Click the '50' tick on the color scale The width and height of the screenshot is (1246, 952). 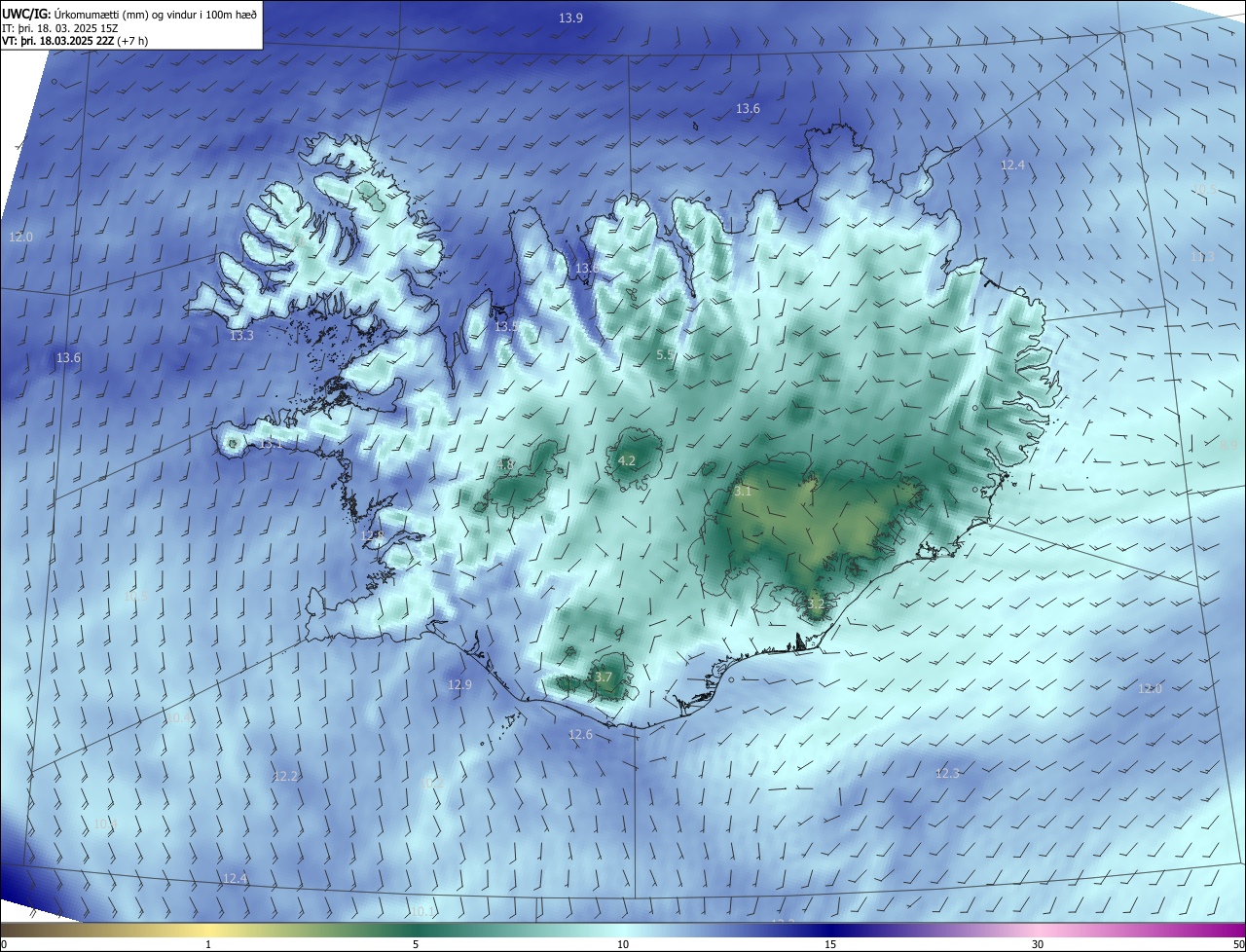[x=1237, y=944]
